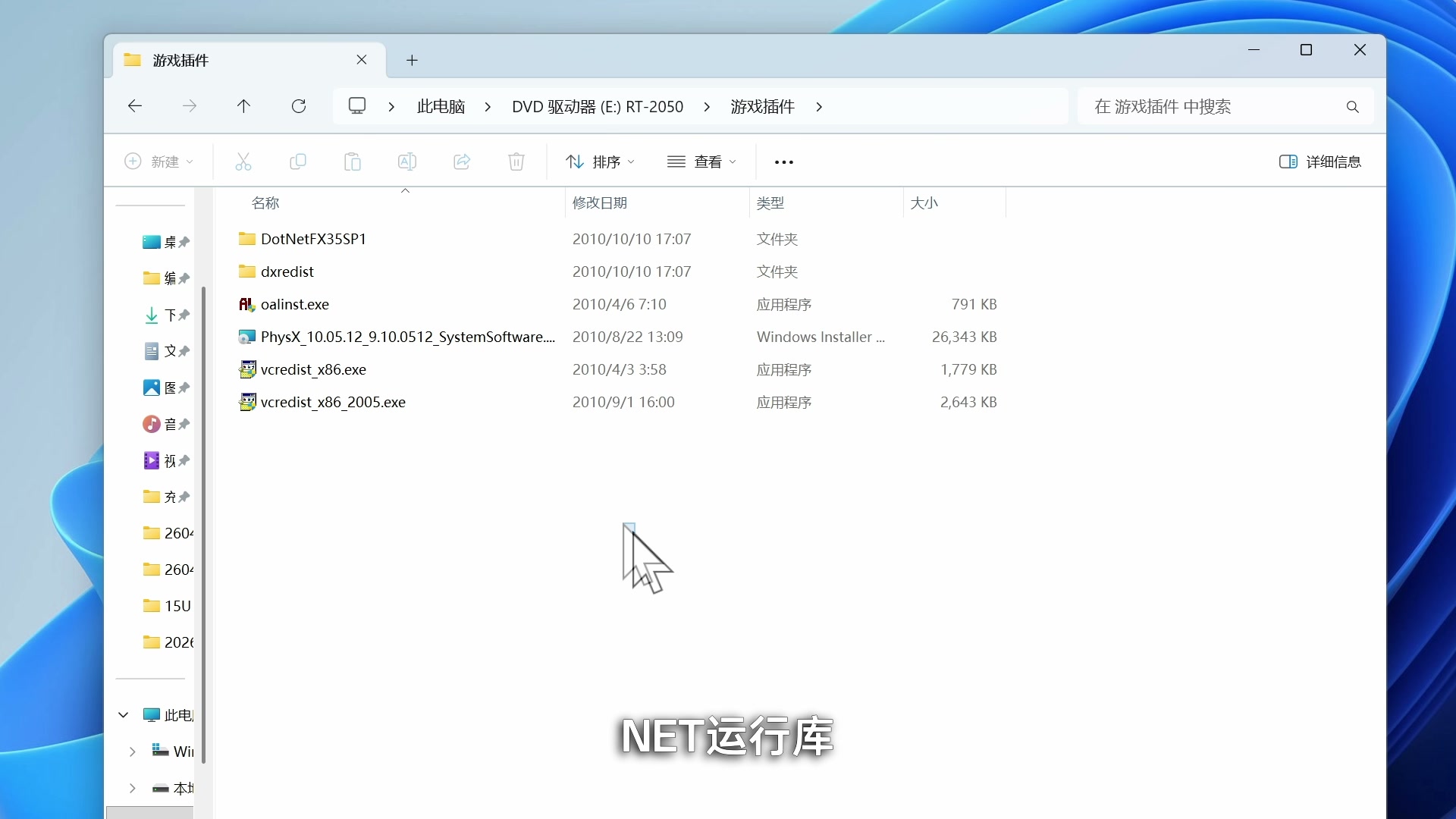The width and height of the screenshot is (1456, 819).
Task: Click the Copy icon in toolbar
Action: point(298,162)
